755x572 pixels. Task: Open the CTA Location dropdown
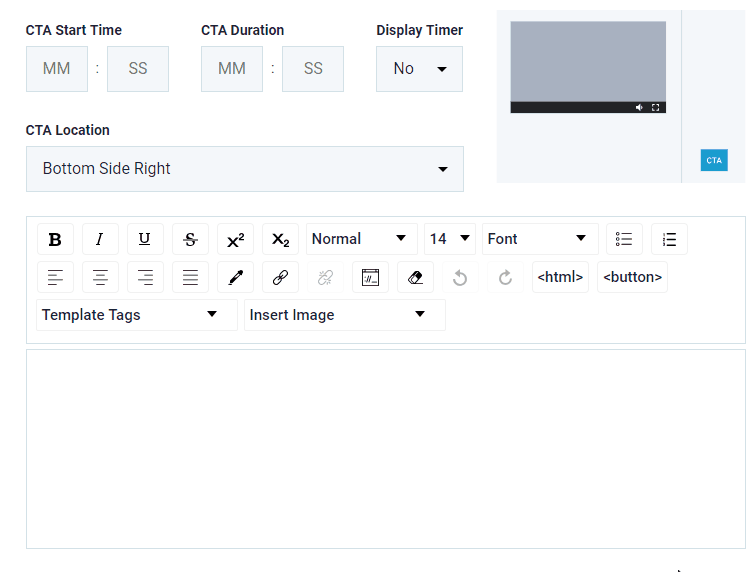click(245, 169)
